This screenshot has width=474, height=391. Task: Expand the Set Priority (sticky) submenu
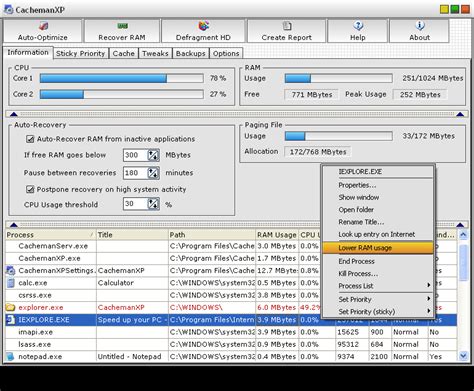[378, 312]
